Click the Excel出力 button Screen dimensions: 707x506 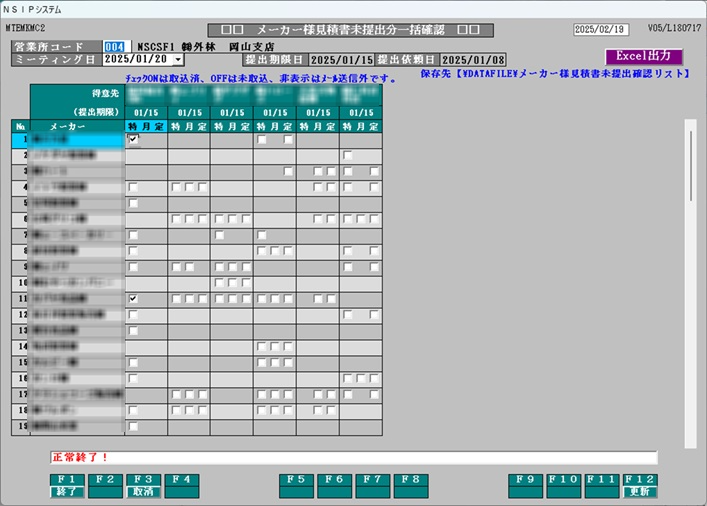[643, 56]
